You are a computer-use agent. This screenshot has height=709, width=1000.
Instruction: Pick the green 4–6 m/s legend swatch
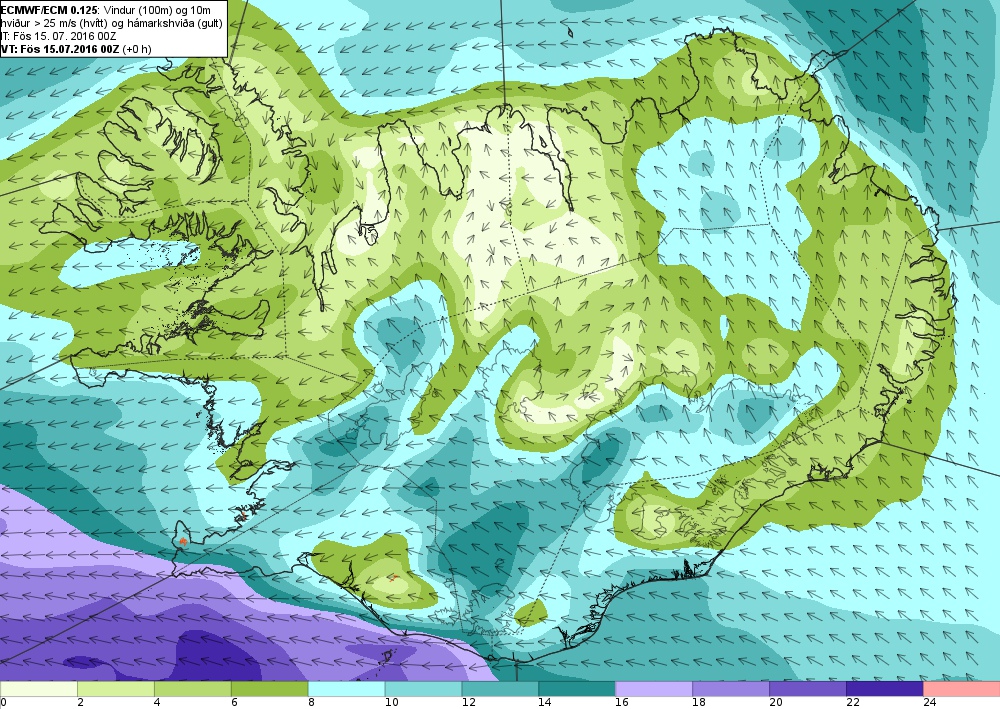pyautogui.click(x=193, y=689)
